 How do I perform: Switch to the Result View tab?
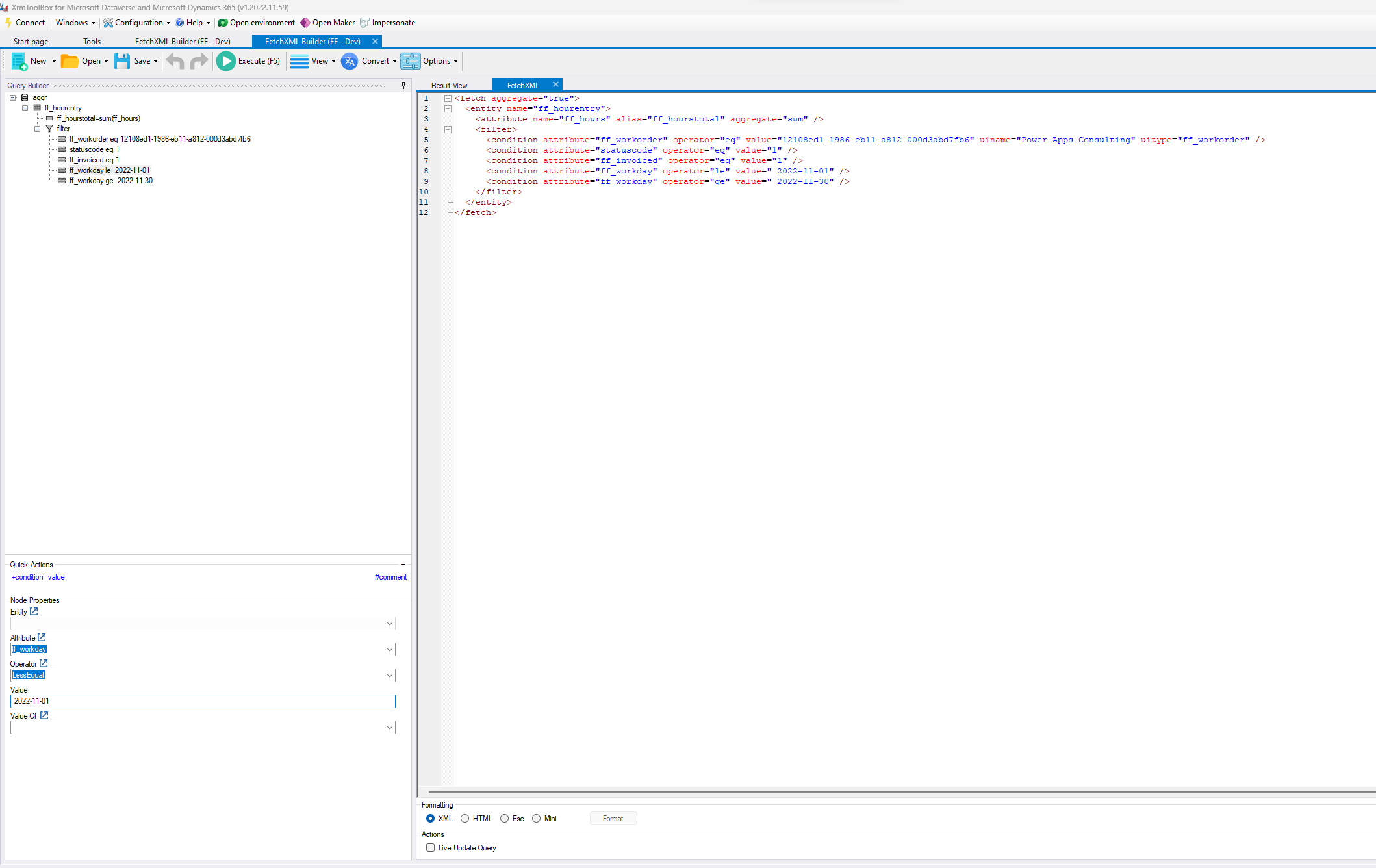449,86
